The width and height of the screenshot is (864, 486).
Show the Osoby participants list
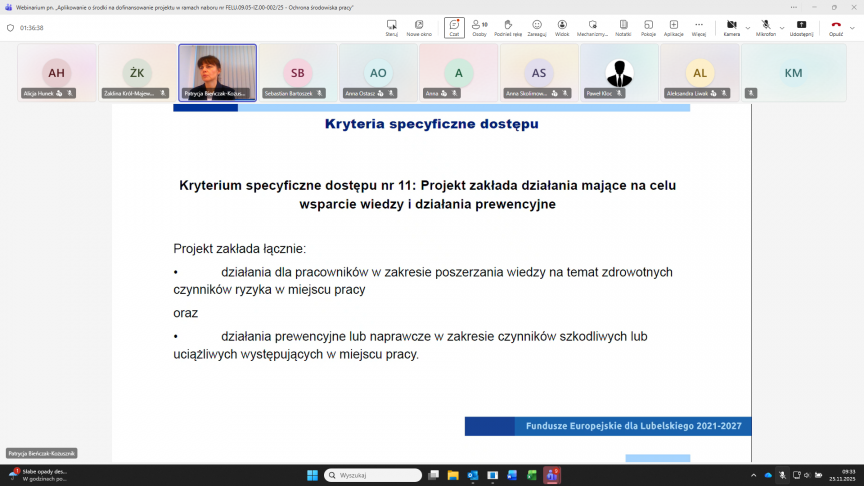(479, 27)
